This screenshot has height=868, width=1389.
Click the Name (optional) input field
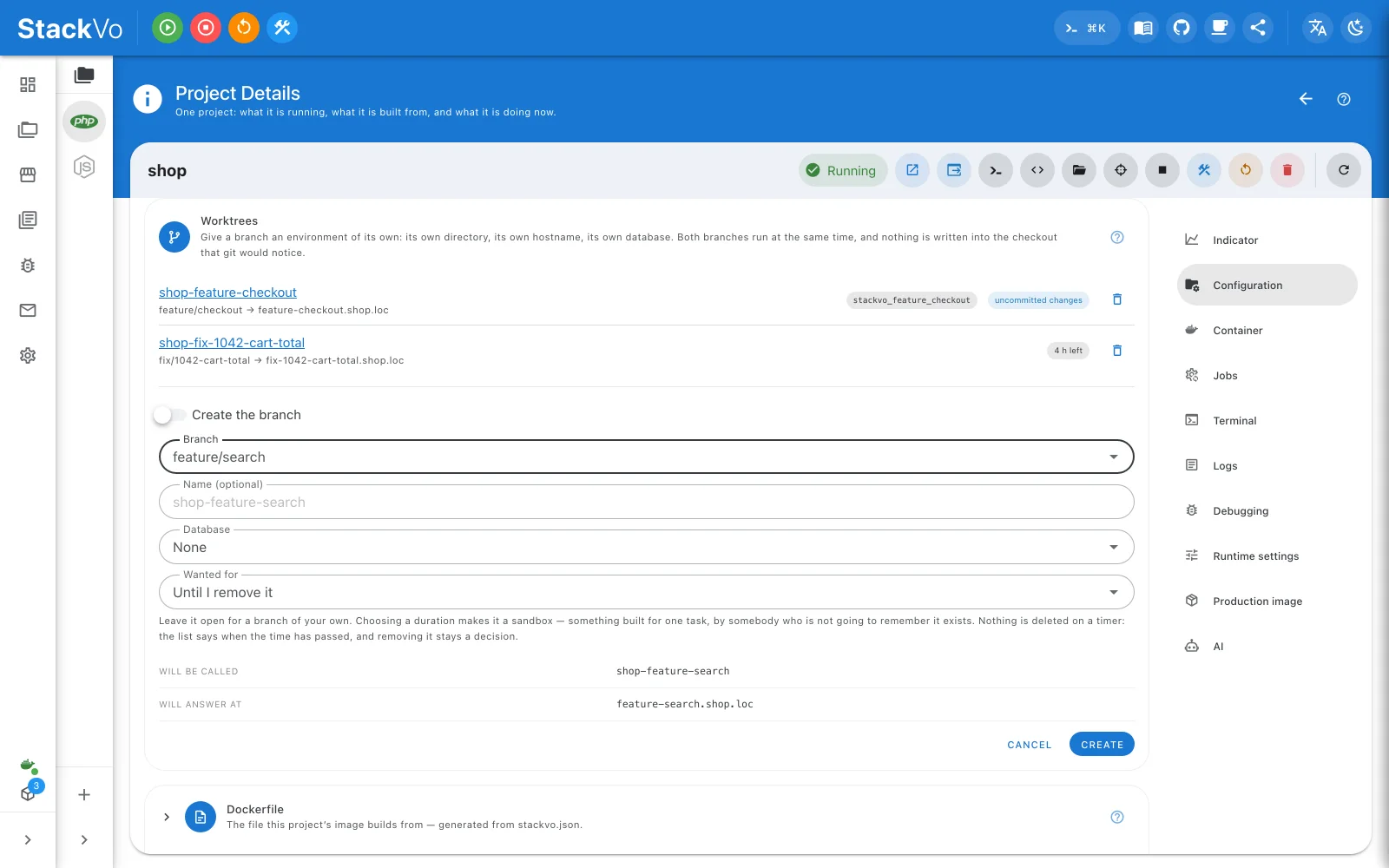click(647, 502)
